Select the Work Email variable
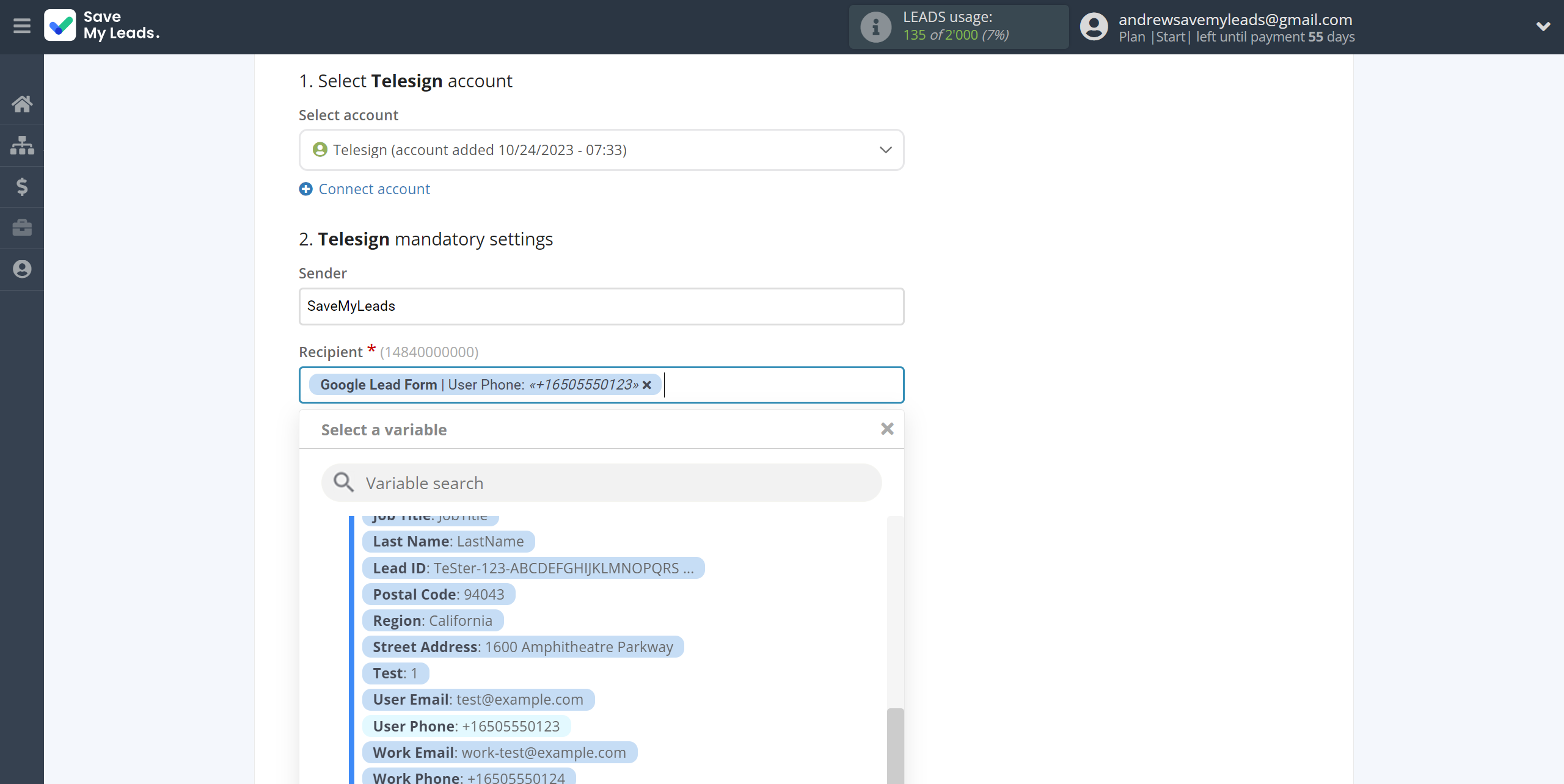 (x=500, y=752)
